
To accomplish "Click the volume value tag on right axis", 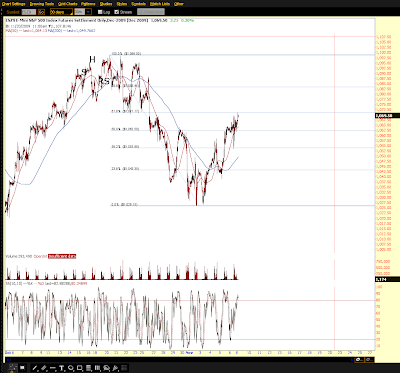I will (x=388, y=279).
